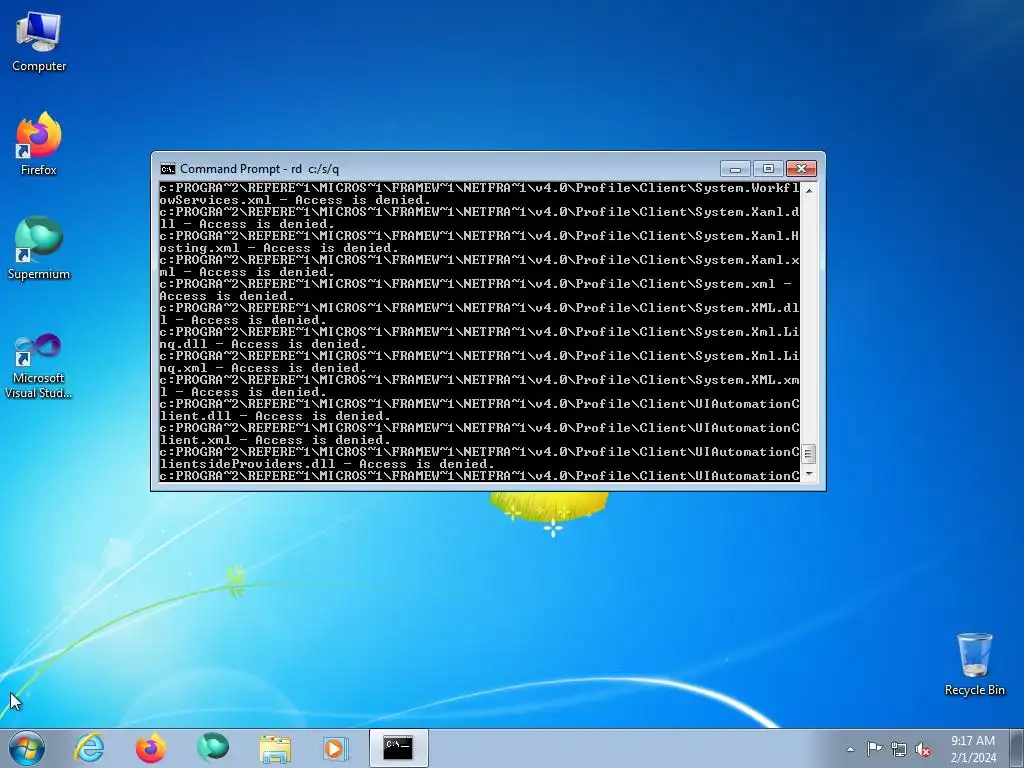Click the Command Prompt title bar system icon
This screenshot has width=1024, height=768.
pos(168,169)
